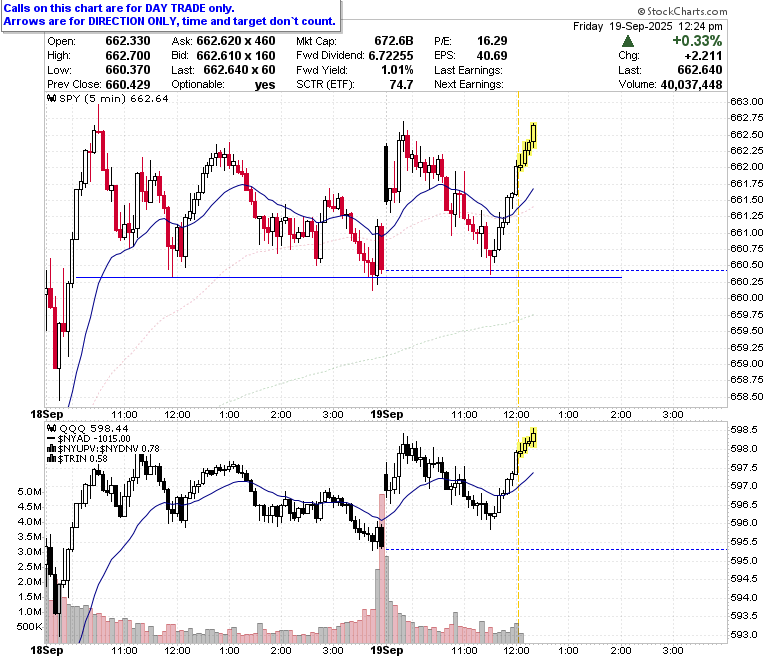Click the highlighted yellow QQQ latest candle
Viewport: 780px width, 659px height.
(534, 437)
